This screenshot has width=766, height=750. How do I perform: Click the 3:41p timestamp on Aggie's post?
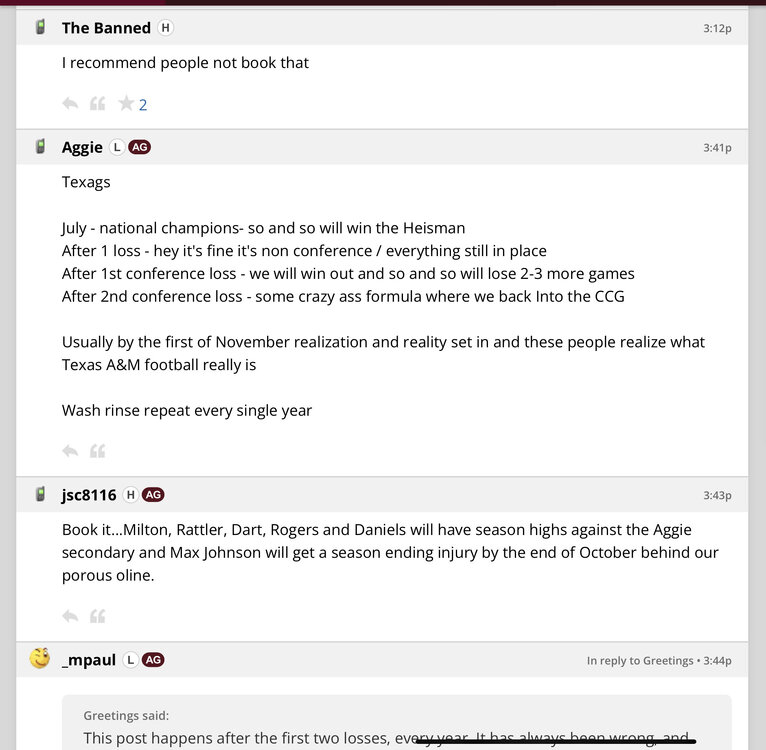point(717,148)
